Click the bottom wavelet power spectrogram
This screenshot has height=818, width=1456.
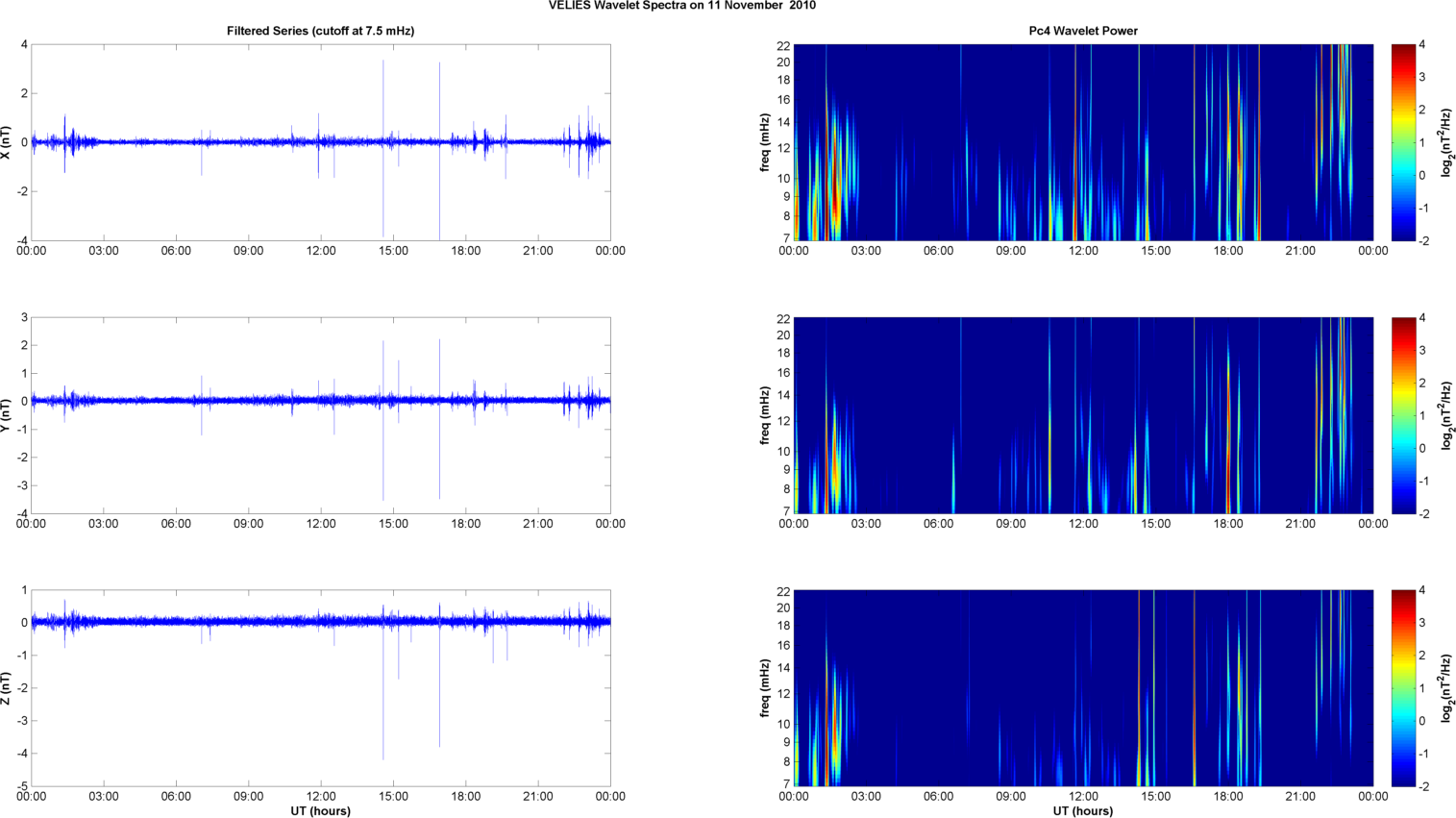1083,688
